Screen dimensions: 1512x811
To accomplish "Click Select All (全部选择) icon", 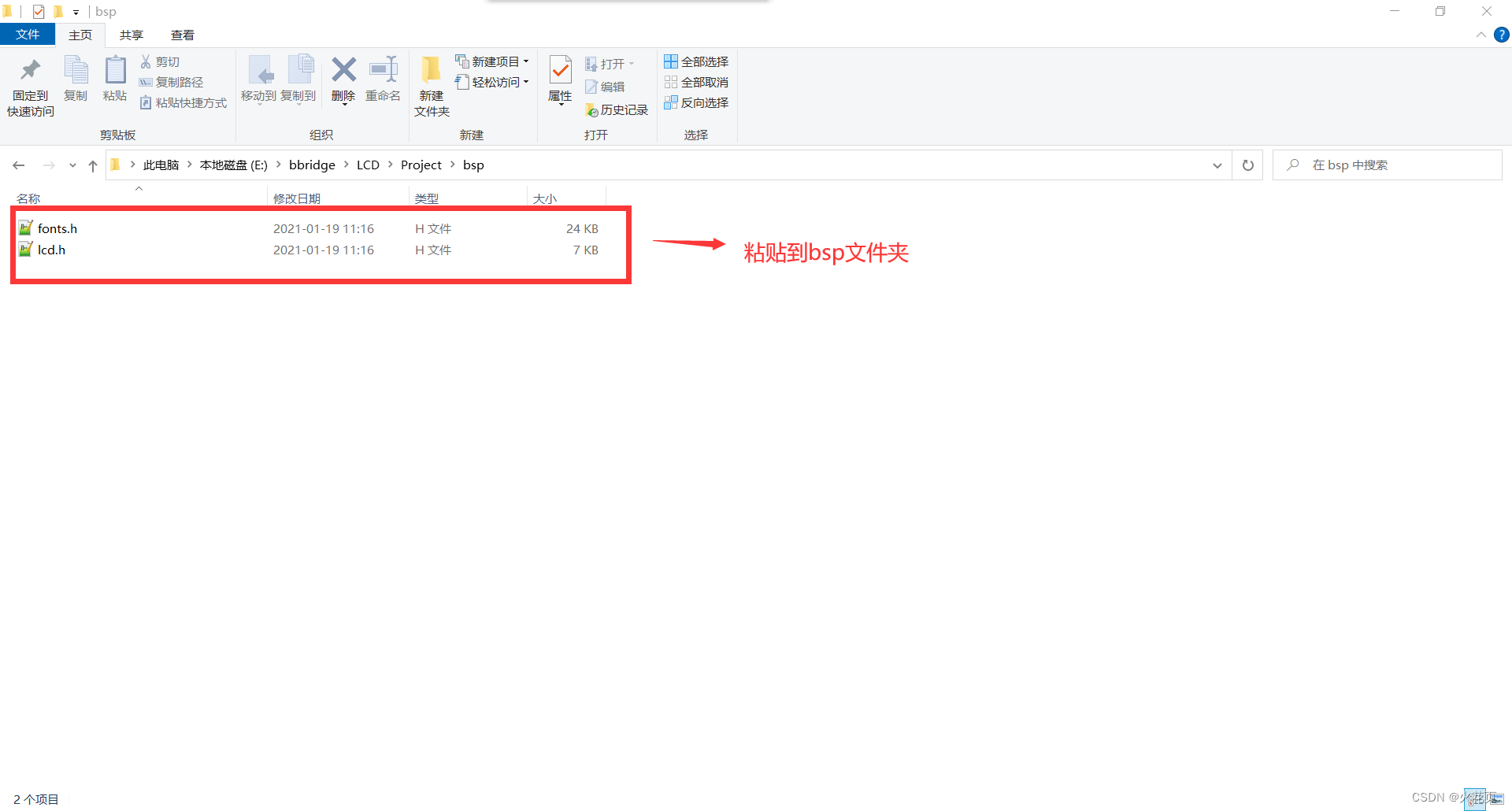I will tap(671, 61).
